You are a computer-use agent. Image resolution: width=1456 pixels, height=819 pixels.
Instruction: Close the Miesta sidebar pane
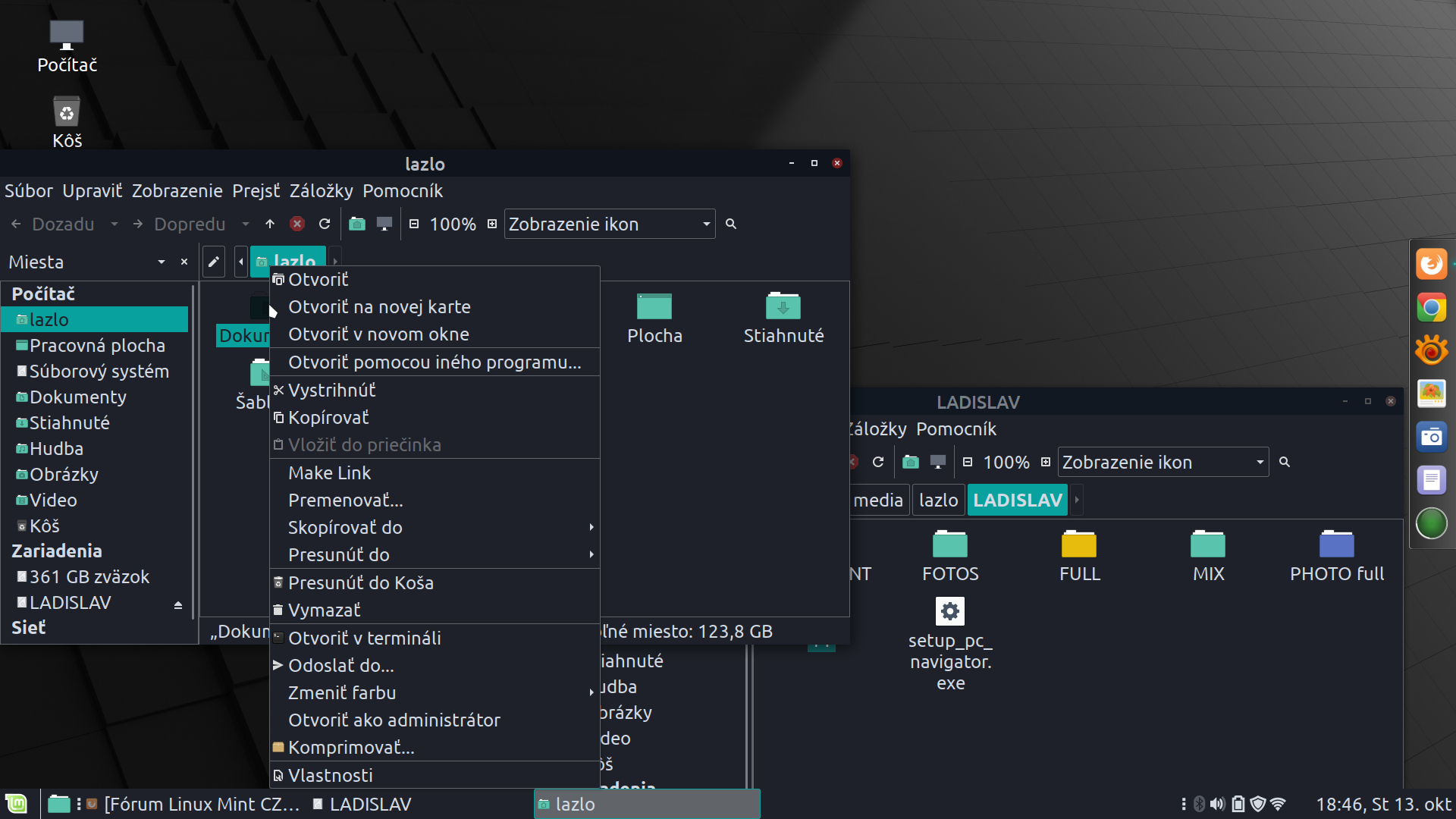pos(184,262)
